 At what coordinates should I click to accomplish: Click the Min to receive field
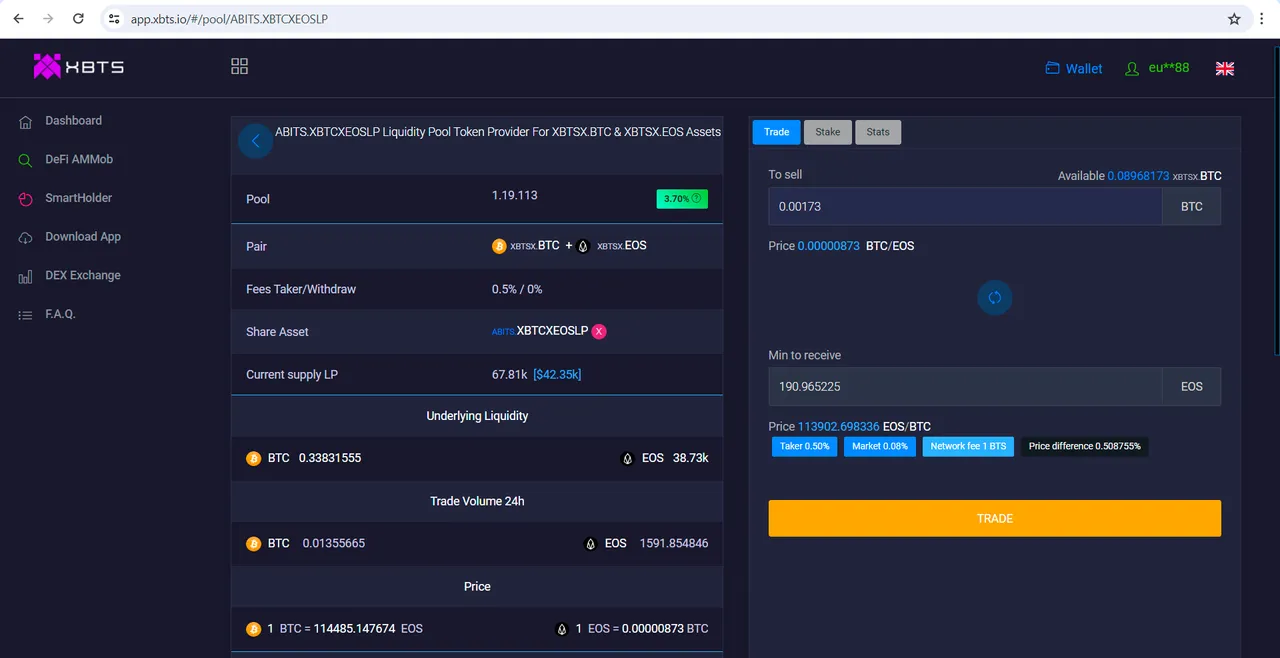pyautogui.click(x=965, y=386)
